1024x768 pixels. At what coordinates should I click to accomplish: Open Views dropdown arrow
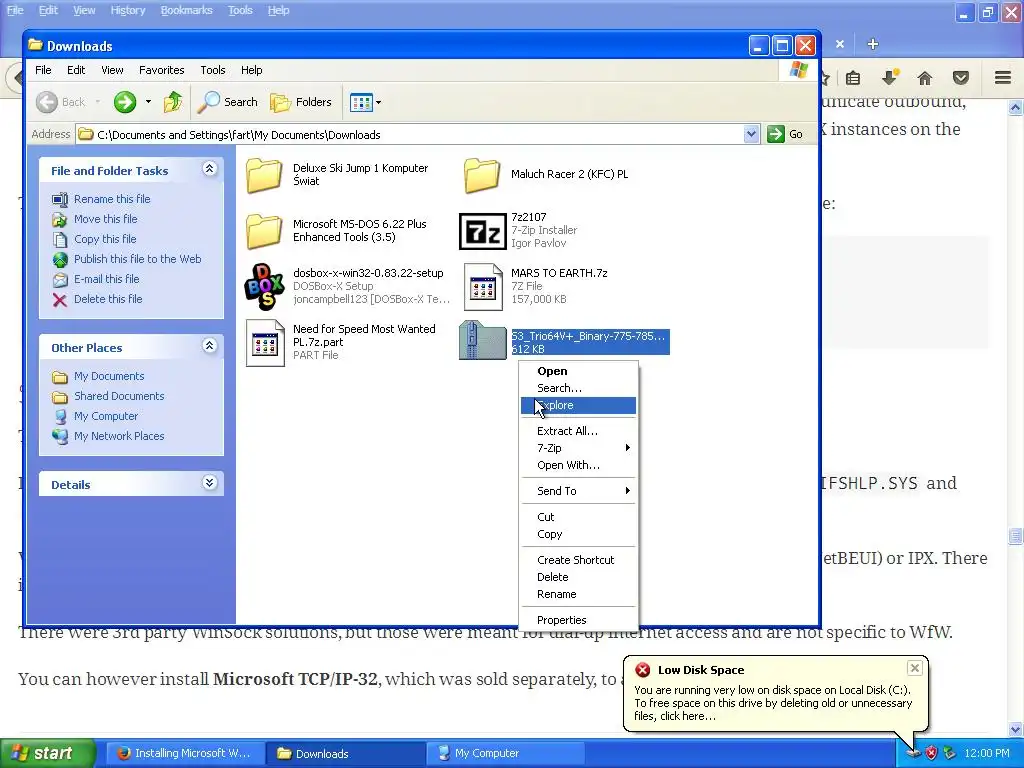379,102
